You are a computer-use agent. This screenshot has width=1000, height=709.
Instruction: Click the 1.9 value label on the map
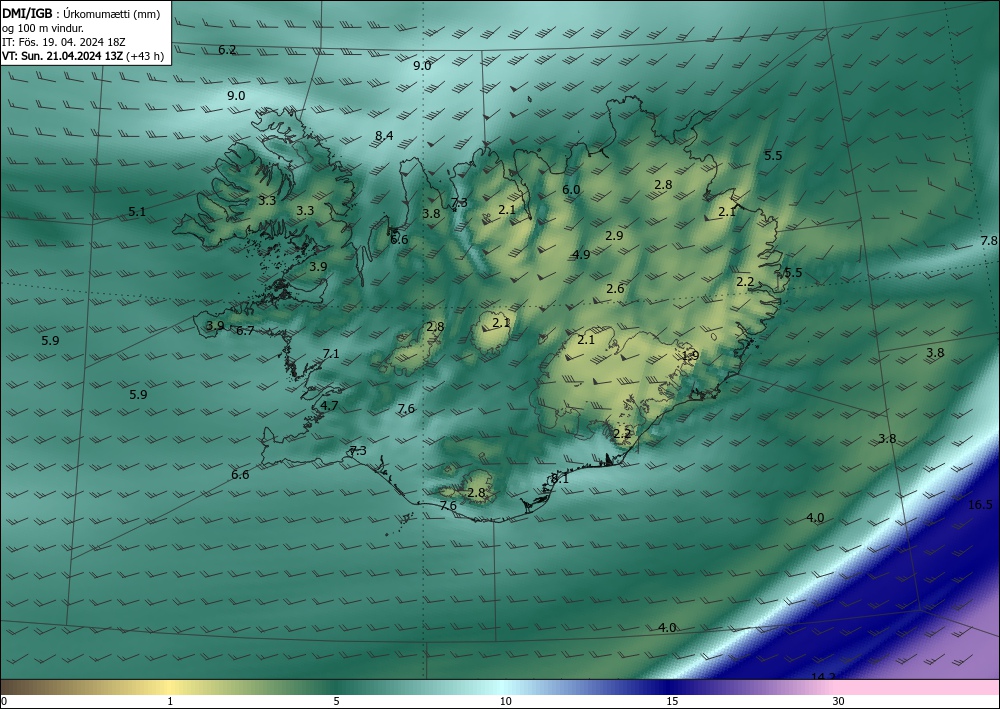point(690,356)
